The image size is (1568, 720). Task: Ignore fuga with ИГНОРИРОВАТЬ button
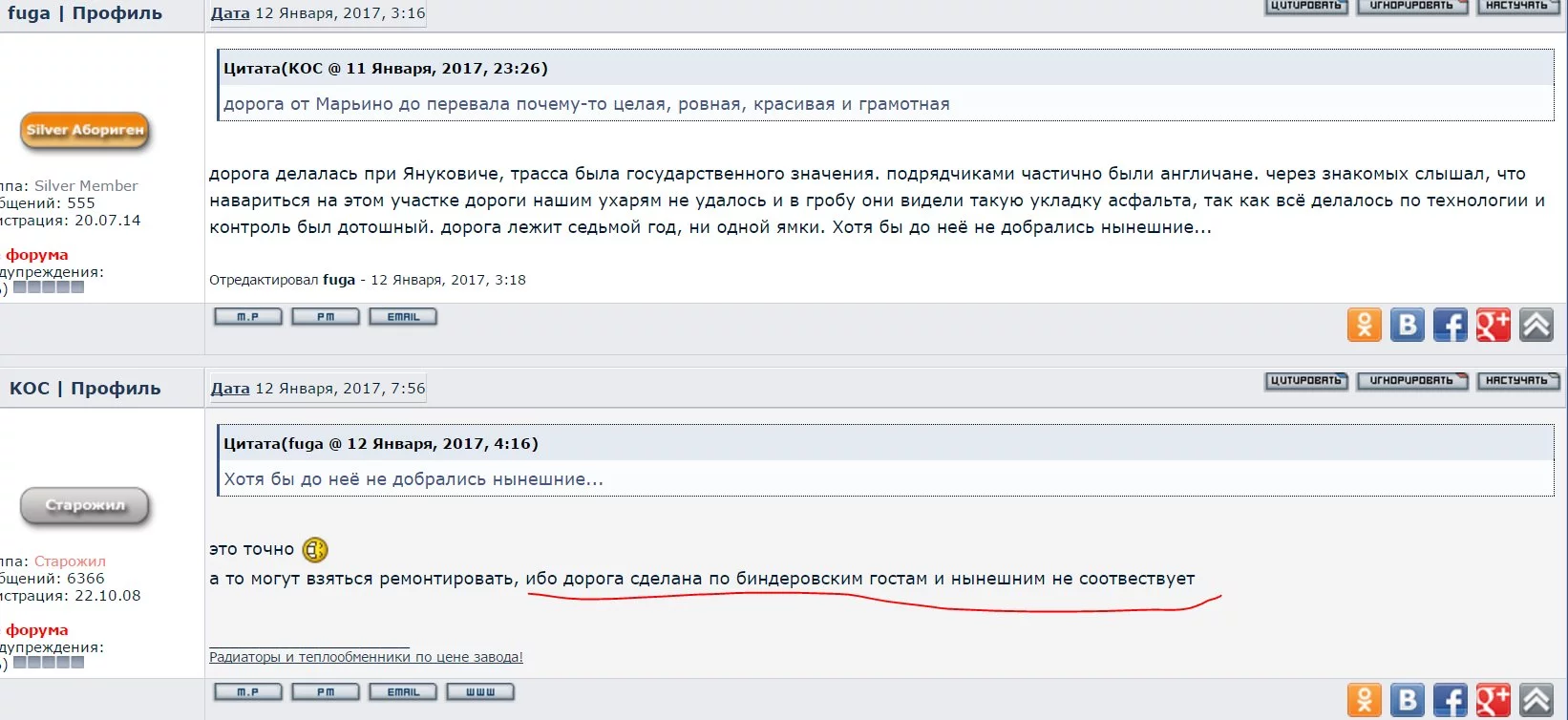click(x=1412, y=6)
